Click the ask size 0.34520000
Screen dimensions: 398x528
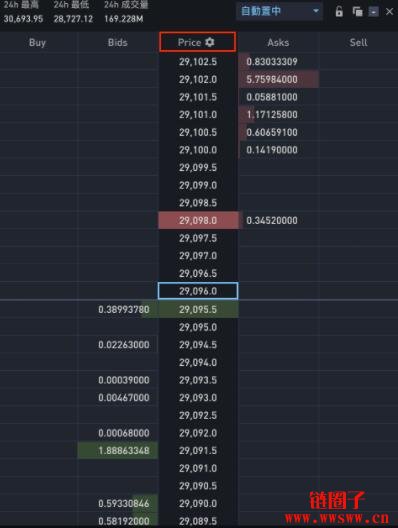(x=272, y=221)
